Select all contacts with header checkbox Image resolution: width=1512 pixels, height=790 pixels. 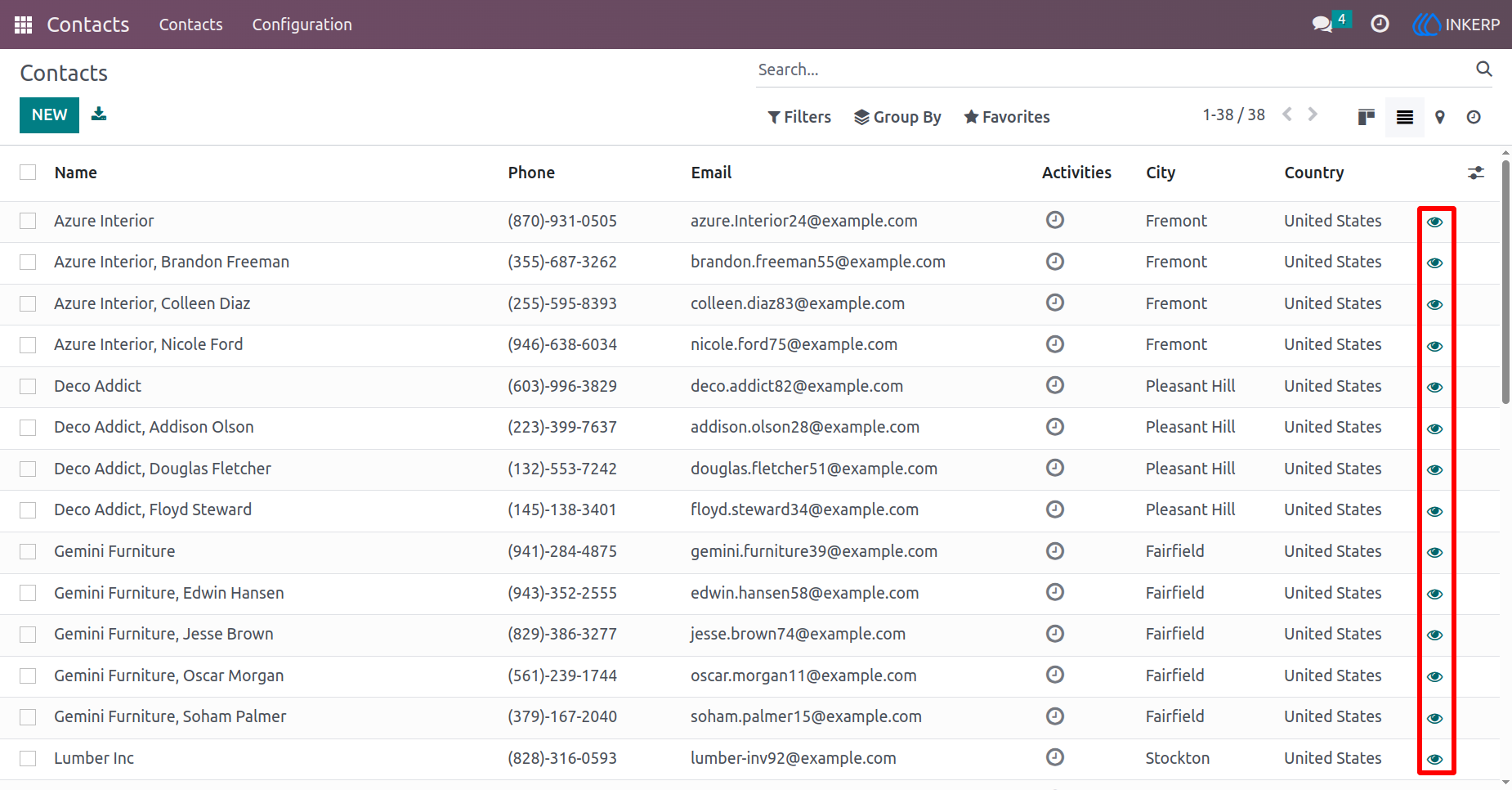[28, 173]
